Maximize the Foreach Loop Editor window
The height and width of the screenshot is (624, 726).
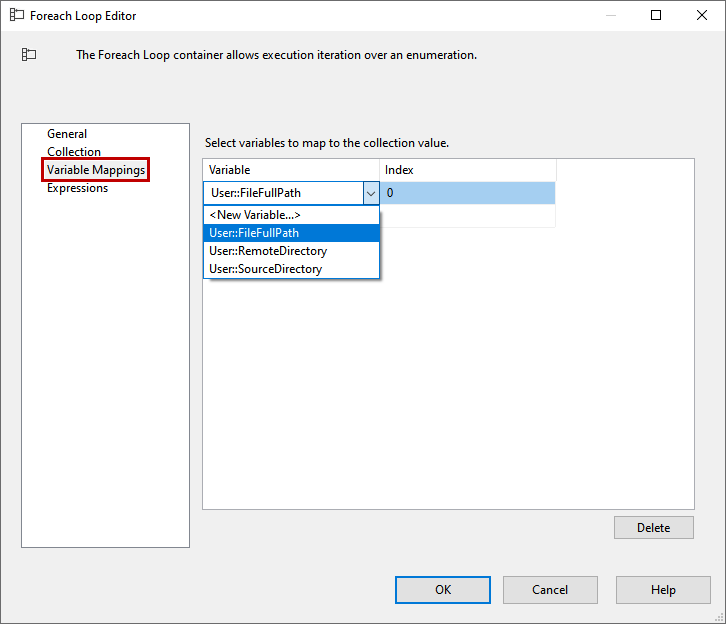coord(656,16)
